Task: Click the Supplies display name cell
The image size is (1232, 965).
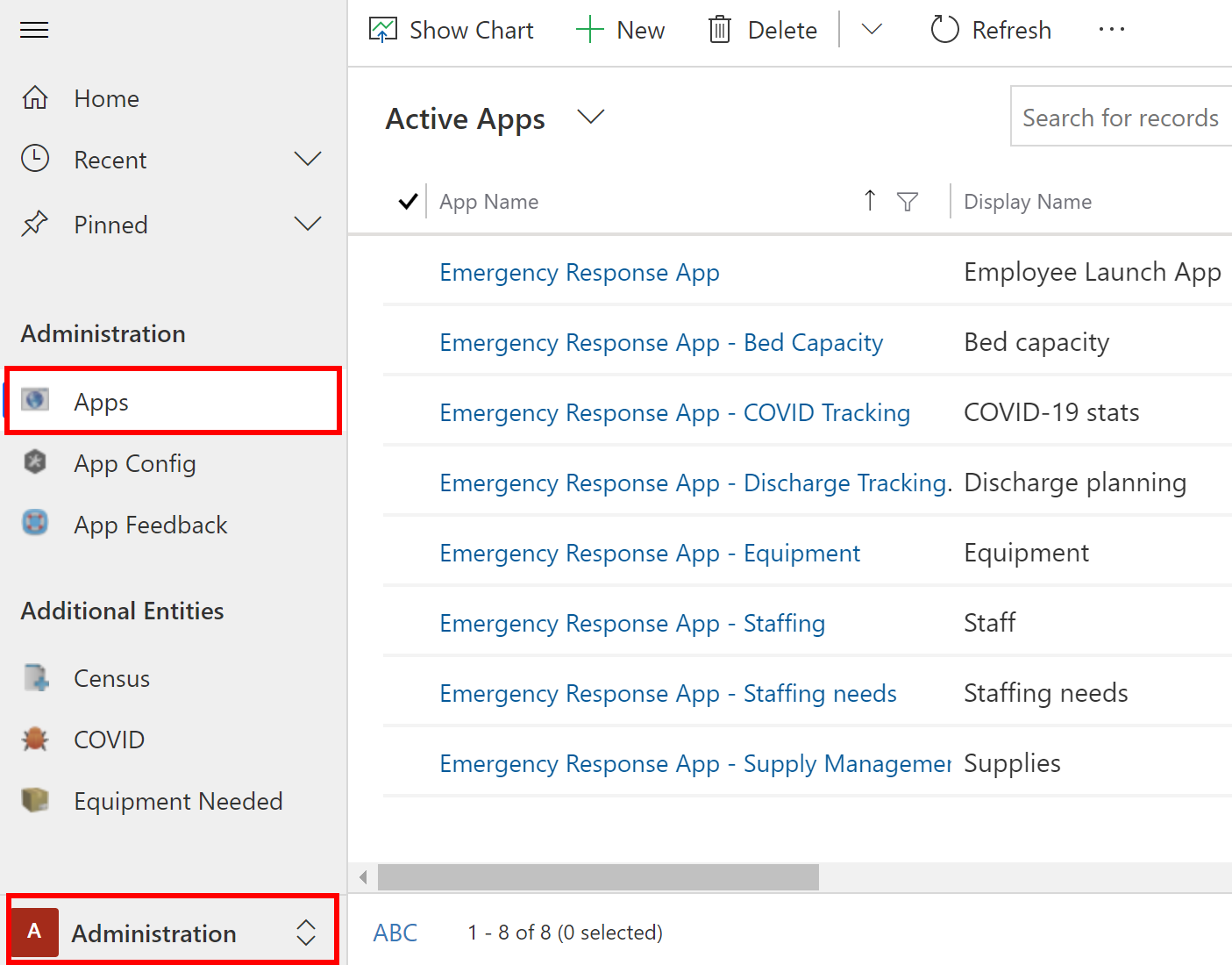Action: click(x=1012, y=763)
